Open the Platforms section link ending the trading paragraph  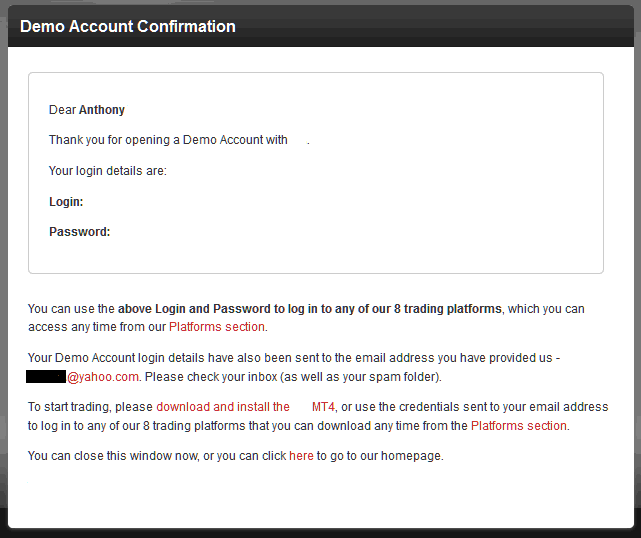tap(519, 425)
